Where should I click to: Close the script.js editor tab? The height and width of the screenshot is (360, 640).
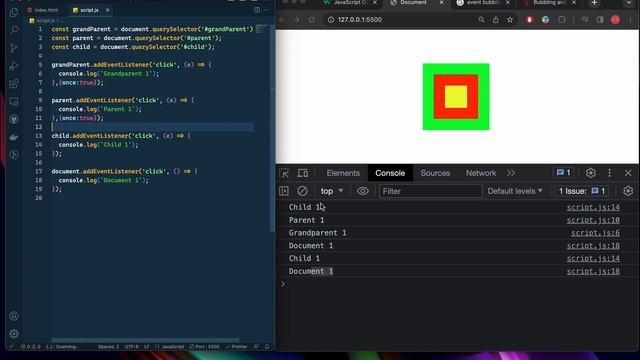coord(107,10)
